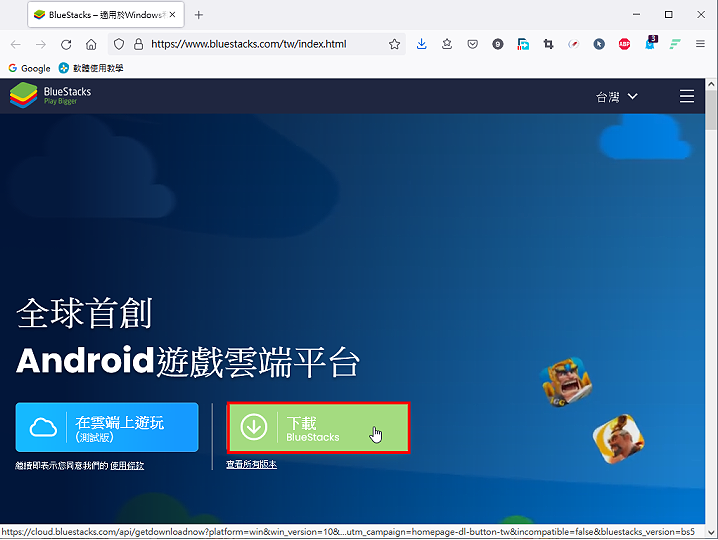Viewport: 718px width, 540px height.
Task: Open the crop screenshot extension
Action: pyautogui.click(x=548, y=44)
